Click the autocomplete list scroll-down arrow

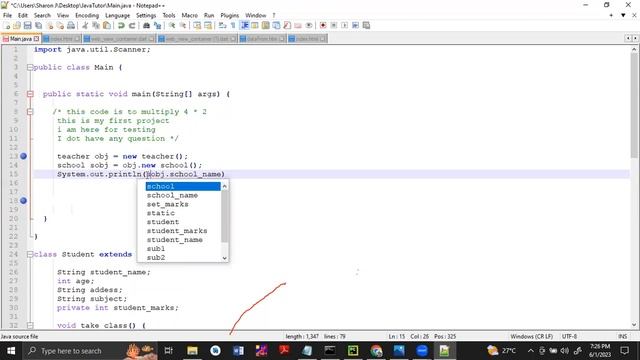tap(224, 258)
